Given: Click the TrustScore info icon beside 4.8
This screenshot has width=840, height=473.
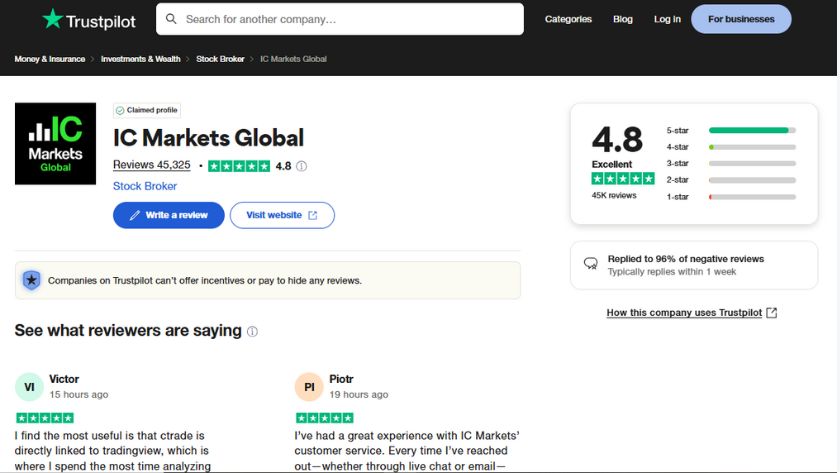Looking at the screenshot, I should [x=302, y=166].
